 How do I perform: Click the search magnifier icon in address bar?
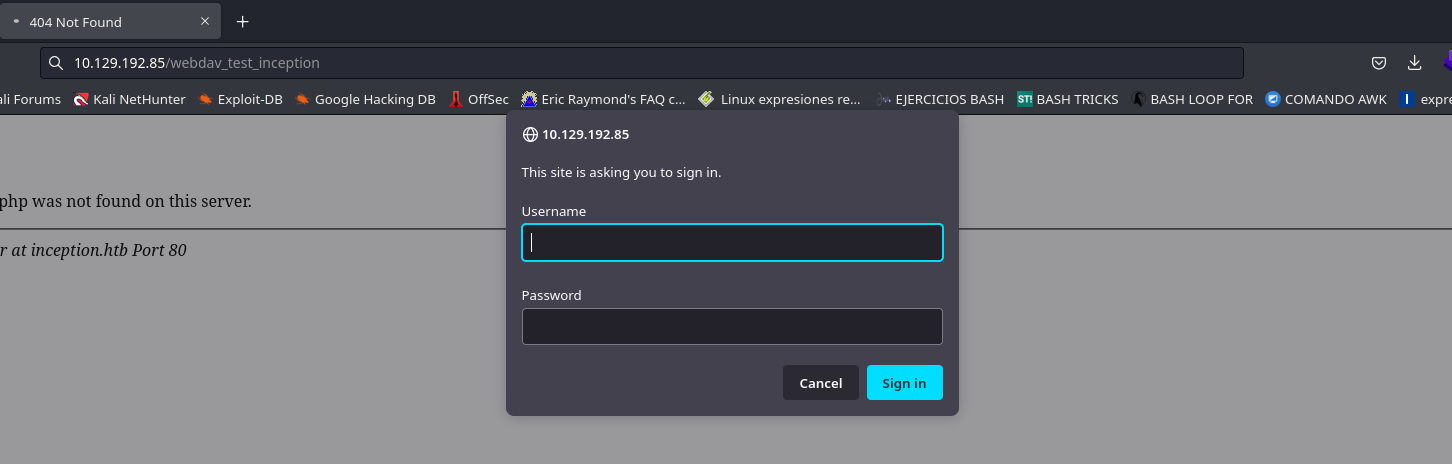click(57, 63)
